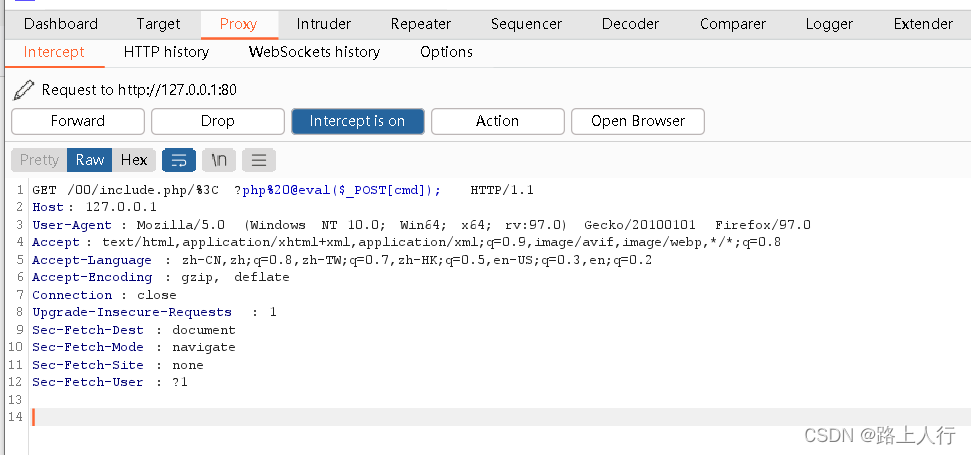Select the Proxy tab

coord(238,24)
